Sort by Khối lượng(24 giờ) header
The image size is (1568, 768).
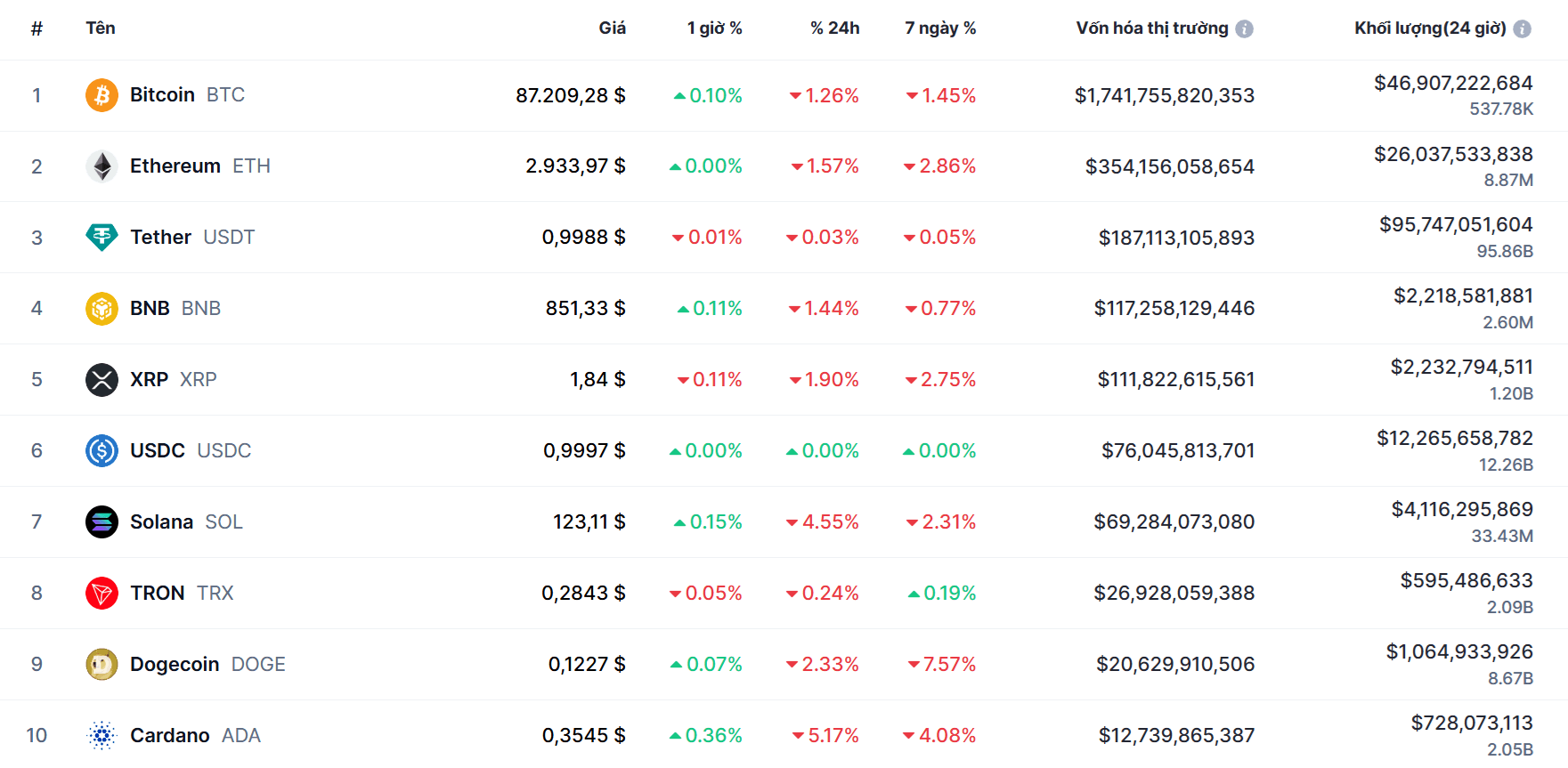1430,28
